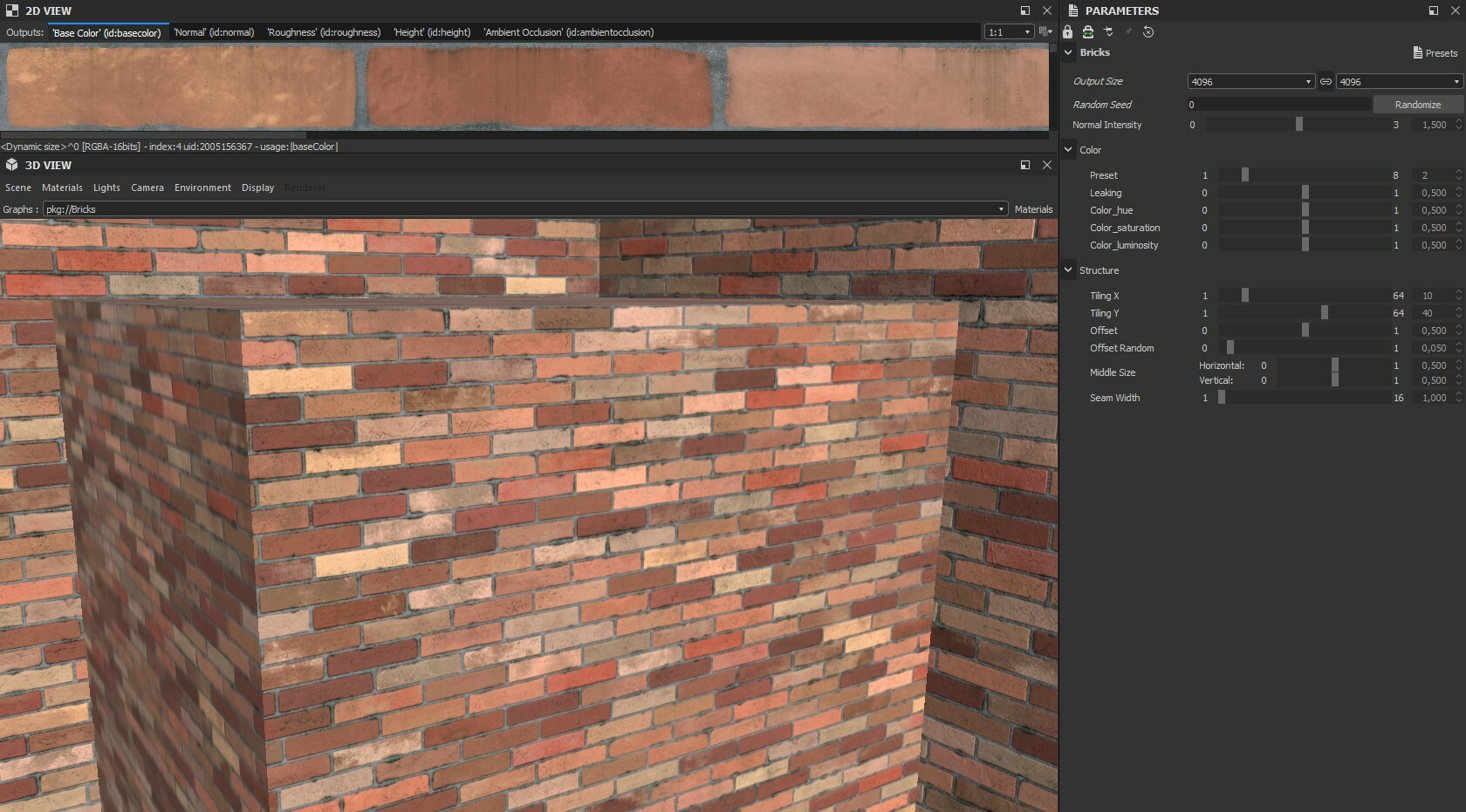Click the lock parameters icon
This screenshot has width=1466, height=812.
point(1067,32)
